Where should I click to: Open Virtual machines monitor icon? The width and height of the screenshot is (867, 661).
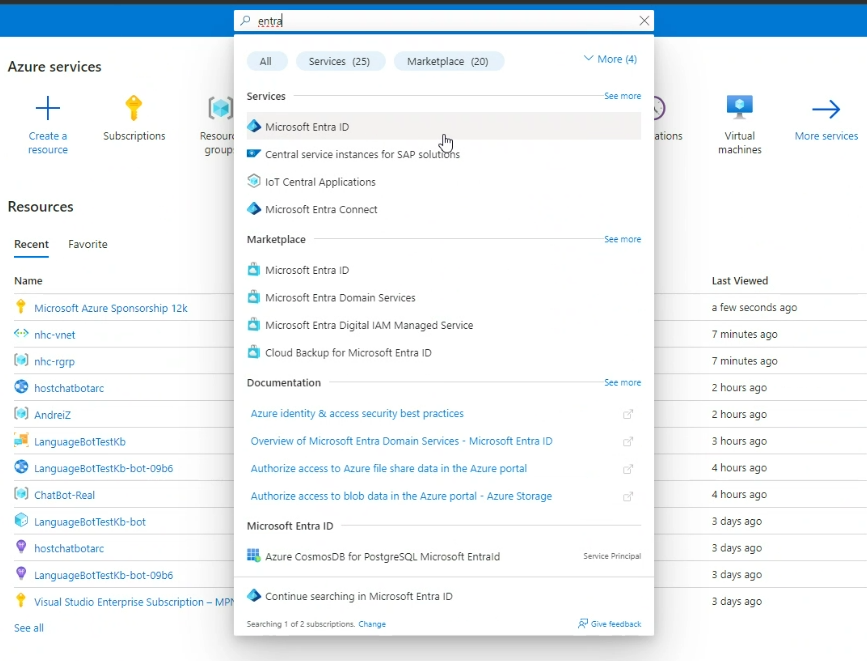tap(739, 107)
